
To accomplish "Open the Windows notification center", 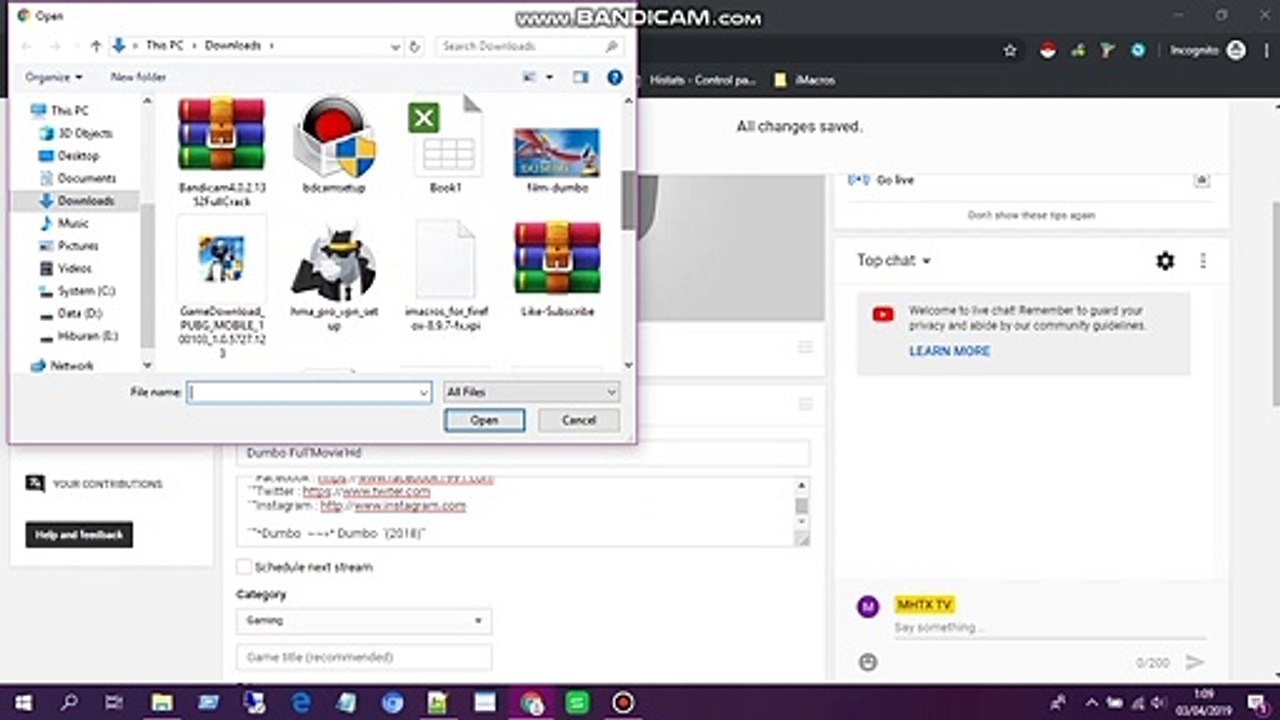I will coord(1256,702).
